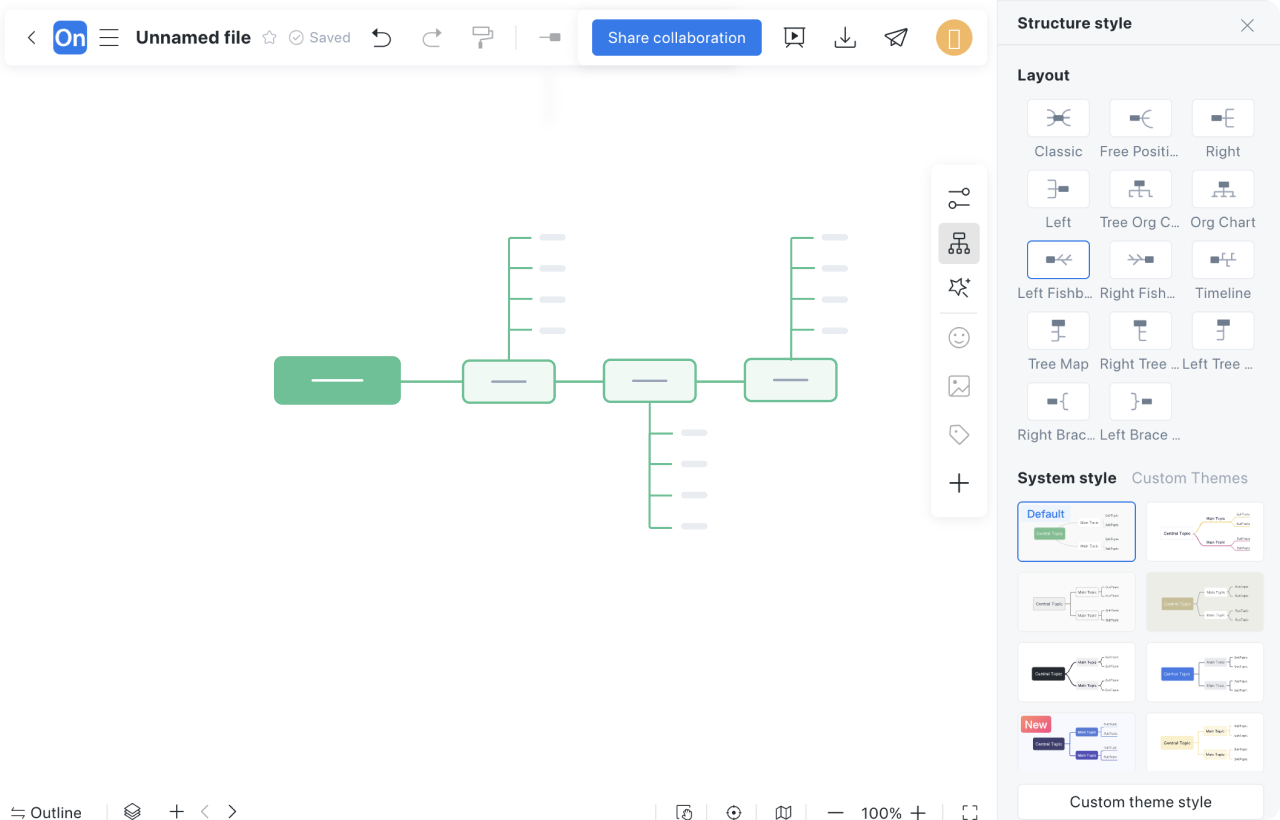The width and height of the screenshot is (1280, 820).
Task: Star the Unnamed file as favorite
Action: pos(269,38)
